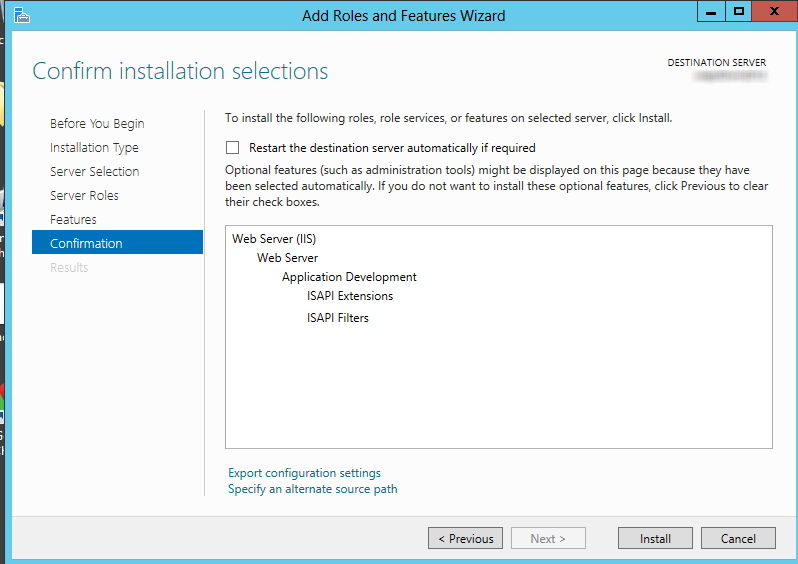Image resolution: width=798 pixels, height=564 pixels.
Task: Go to Before You Begin step
Action: pos(97,124)
